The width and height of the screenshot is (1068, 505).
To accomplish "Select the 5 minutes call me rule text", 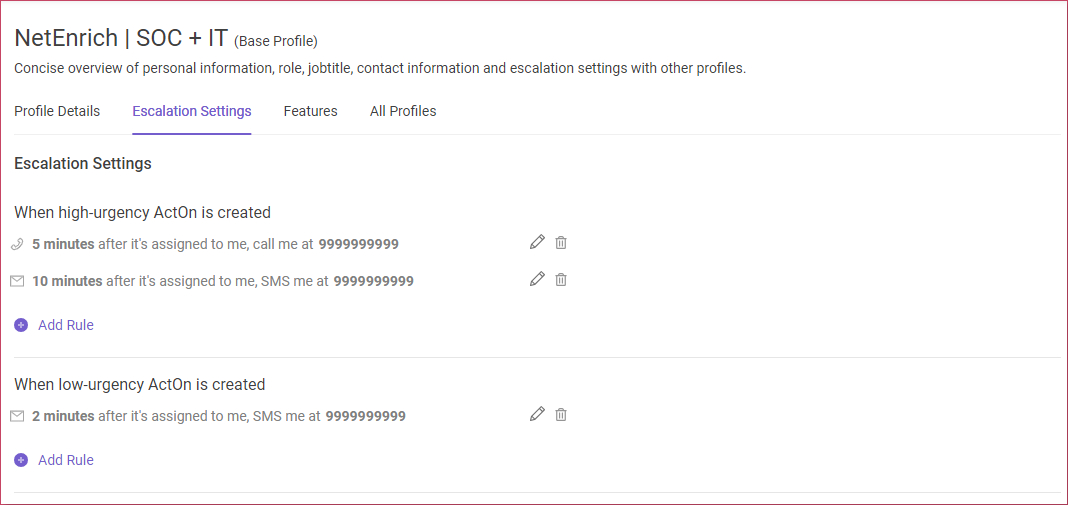I will click(215, 244).
